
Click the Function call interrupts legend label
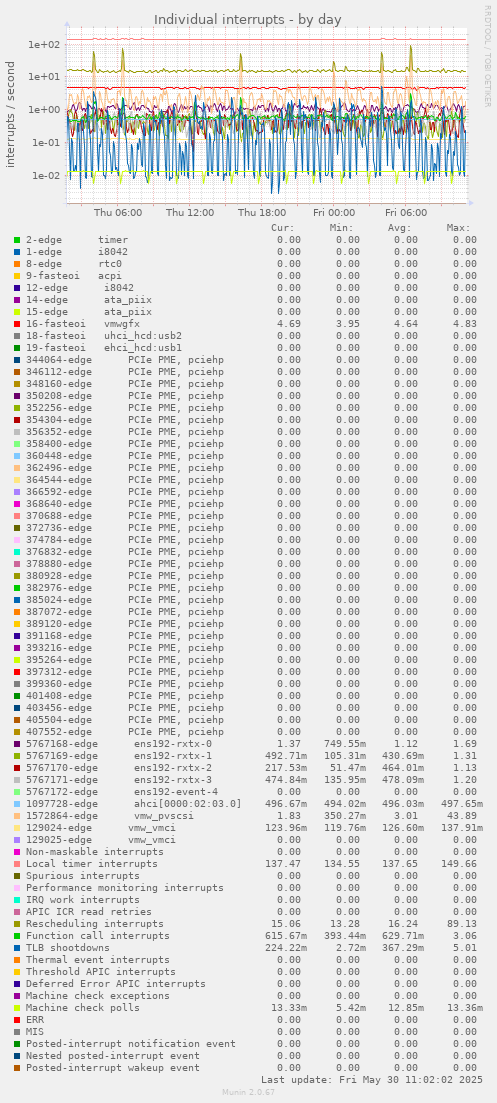point(98,936)
